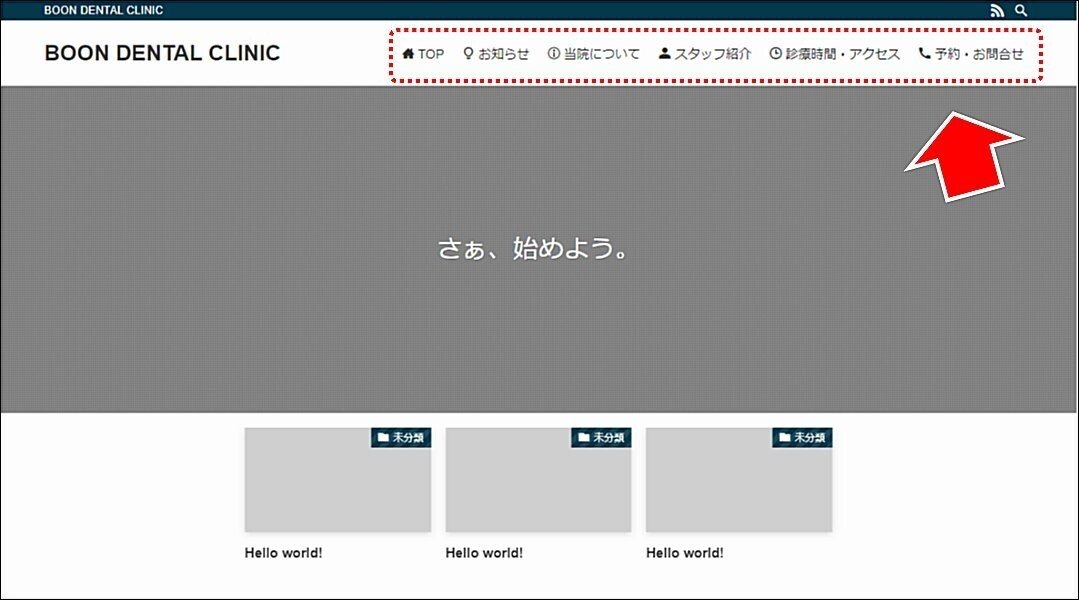Image resolution: width=1079 pixels, height=600 pixels.
Task: Open third Hello world! post title
Action: coord(685,553)
